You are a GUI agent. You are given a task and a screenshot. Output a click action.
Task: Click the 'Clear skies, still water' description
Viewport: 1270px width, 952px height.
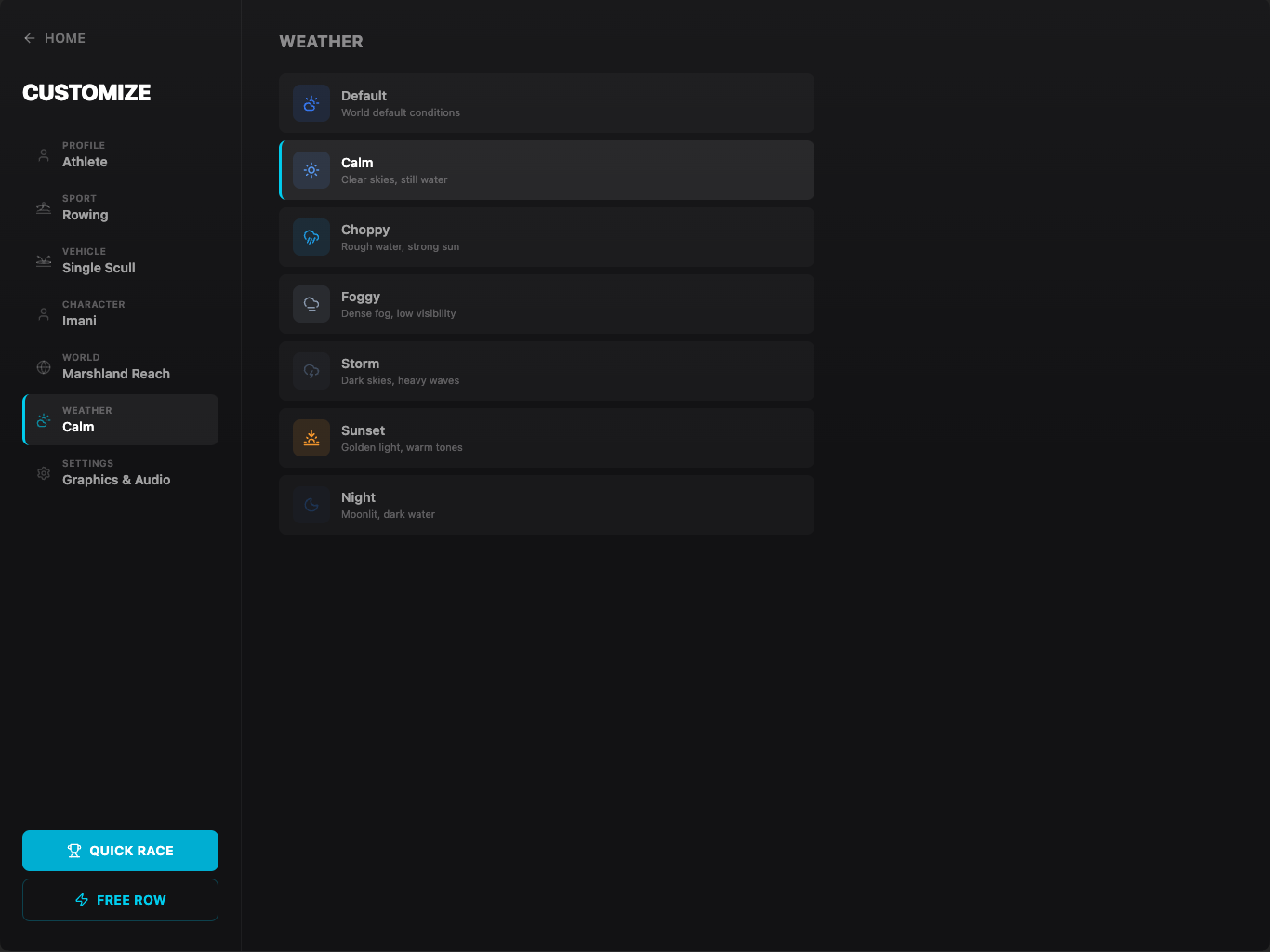(x=394, y=179)
